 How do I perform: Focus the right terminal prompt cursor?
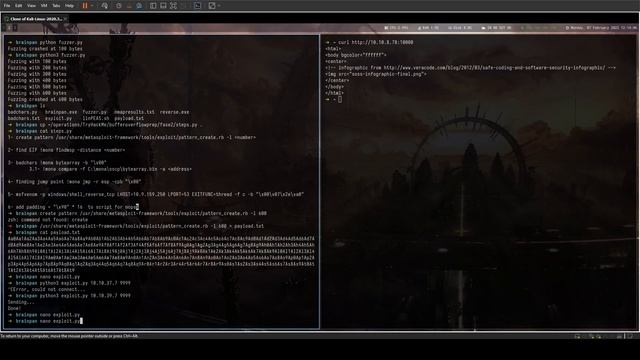pos(340,99)
